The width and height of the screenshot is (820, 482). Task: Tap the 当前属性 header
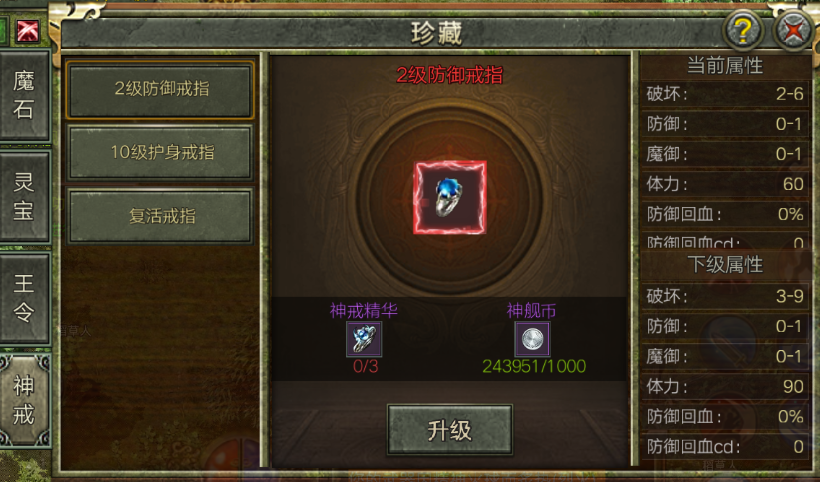coord(725,66)
